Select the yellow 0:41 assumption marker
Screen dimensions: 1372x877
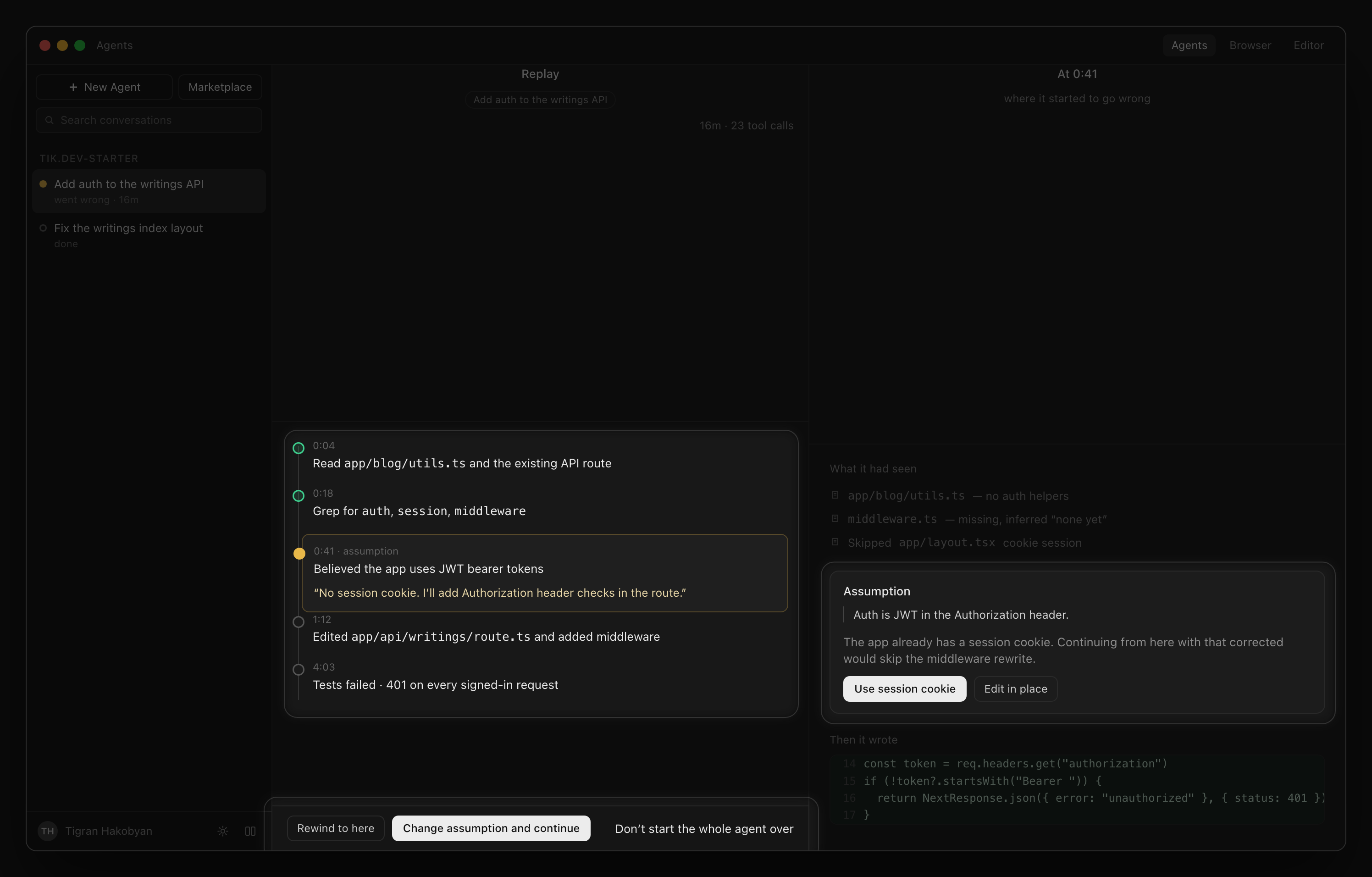pos(299,553)
